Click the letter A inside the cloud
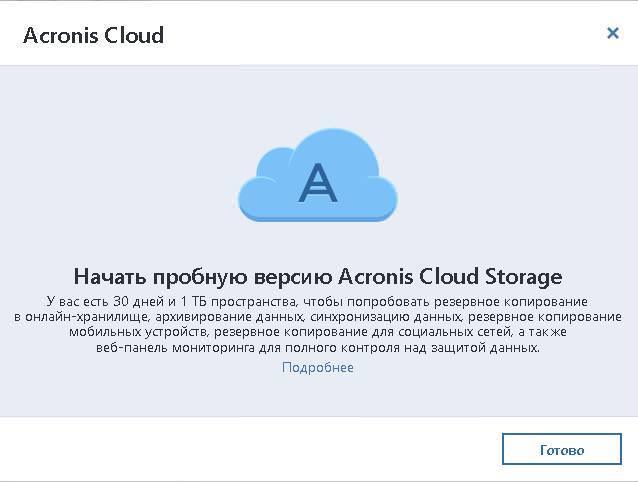This screenshot has width=638, height=482. (x=318, y=183)
